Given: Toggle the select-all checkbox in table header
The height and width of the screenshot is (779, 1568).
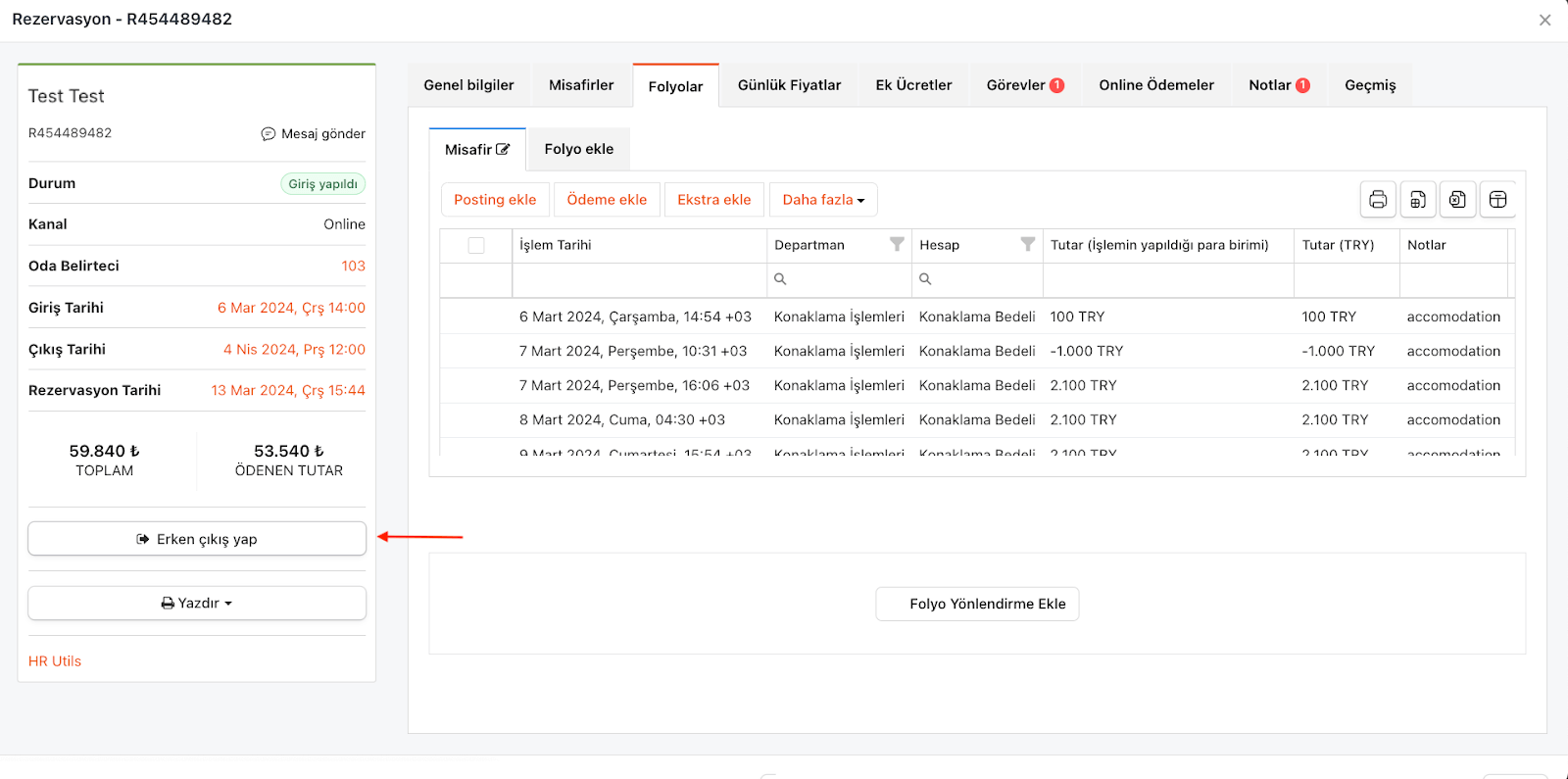Looking at the screenshot, I should [x=476, y=246].
